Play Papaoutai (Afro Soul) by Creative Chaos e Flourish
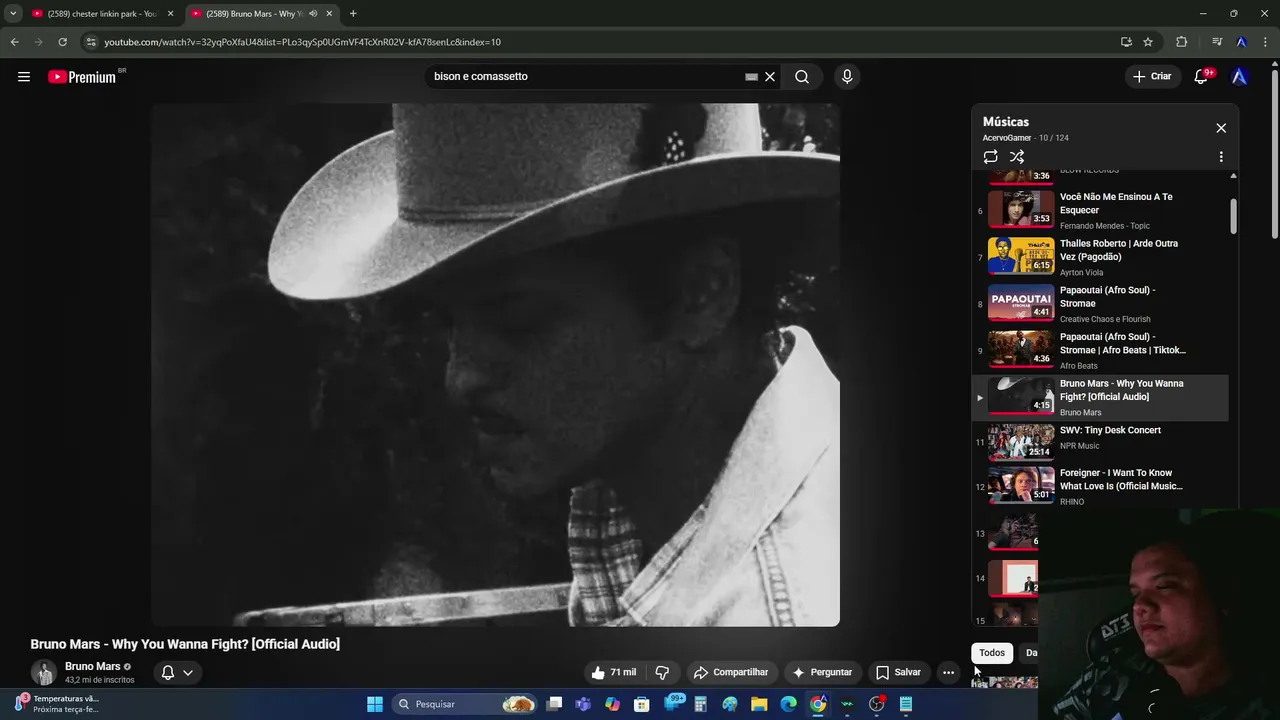This screenshot has height=720, width=1280. 1100,304
